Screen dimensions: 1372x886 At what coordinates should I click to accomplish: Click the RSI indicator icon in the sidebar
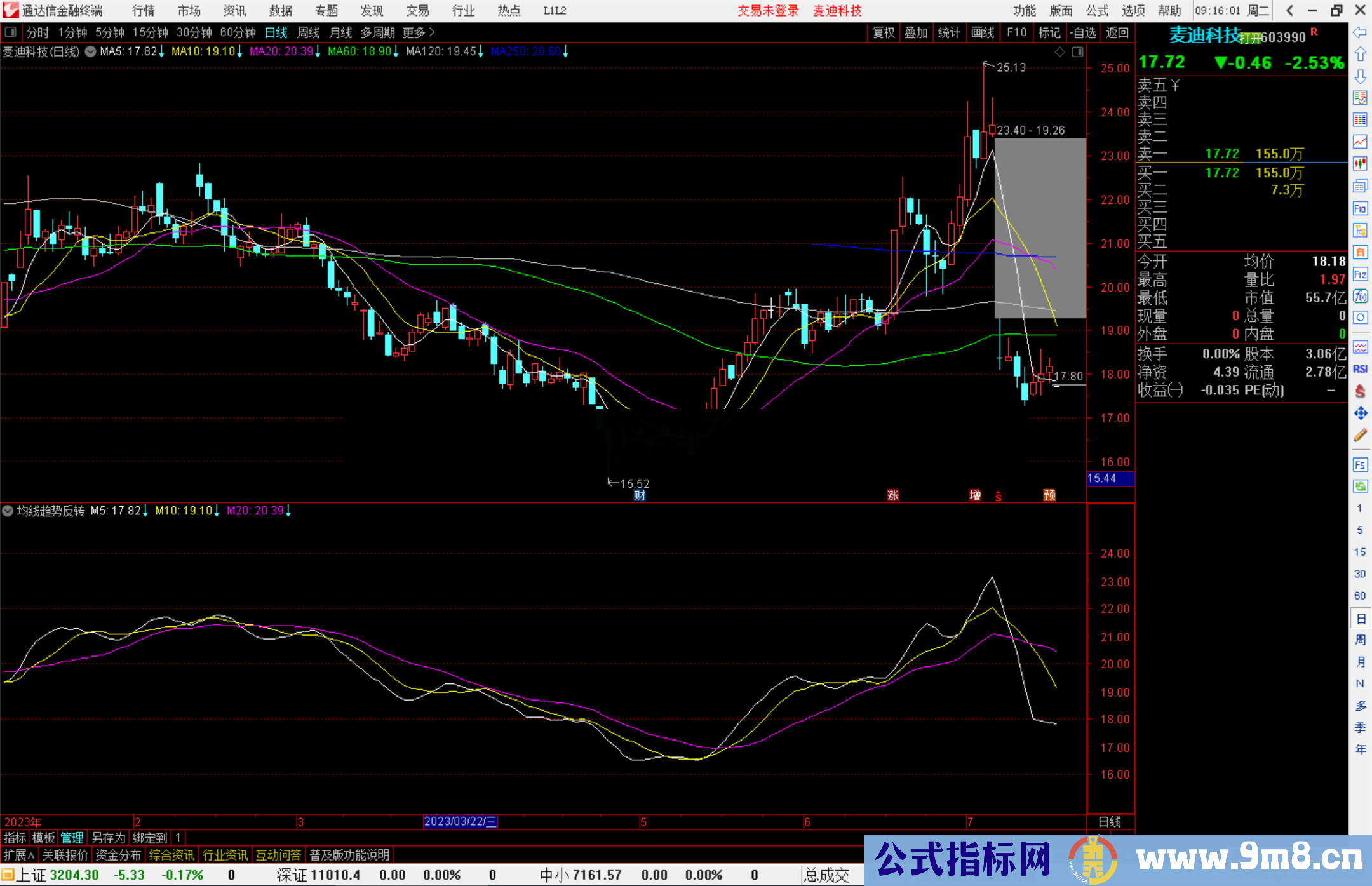point(1361,369)
